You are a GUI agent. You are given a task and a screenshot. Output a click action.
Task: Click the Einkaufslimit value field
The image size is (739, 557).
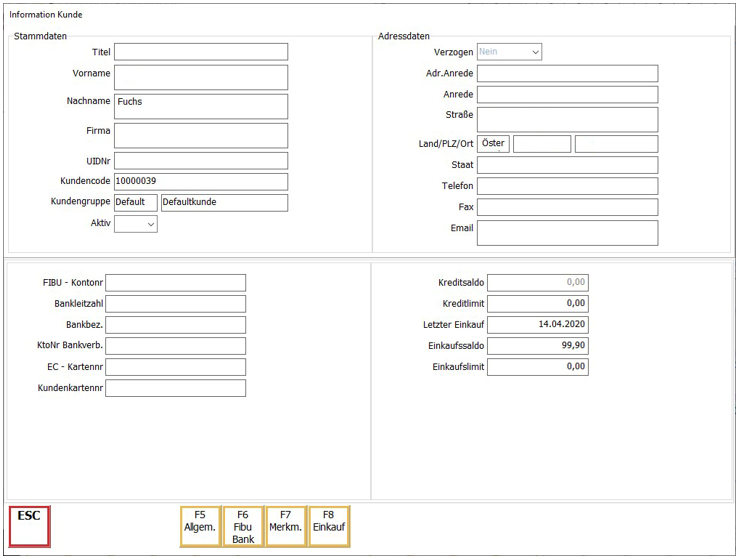point(538,367)
